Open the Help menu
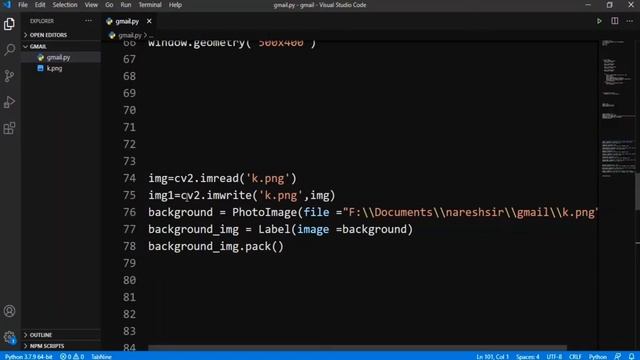Image resolution: width=640 pixels, height=360 pixels. (x=175, y=5)
